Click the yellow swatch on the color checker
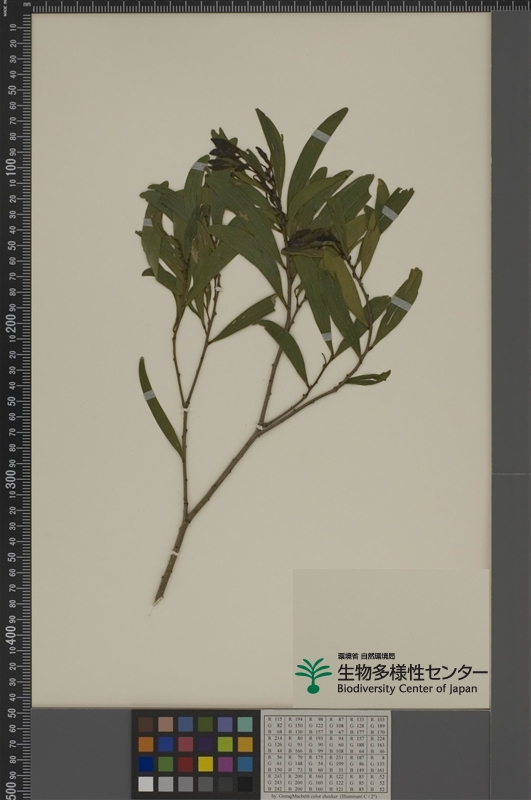 coord(206,764)
